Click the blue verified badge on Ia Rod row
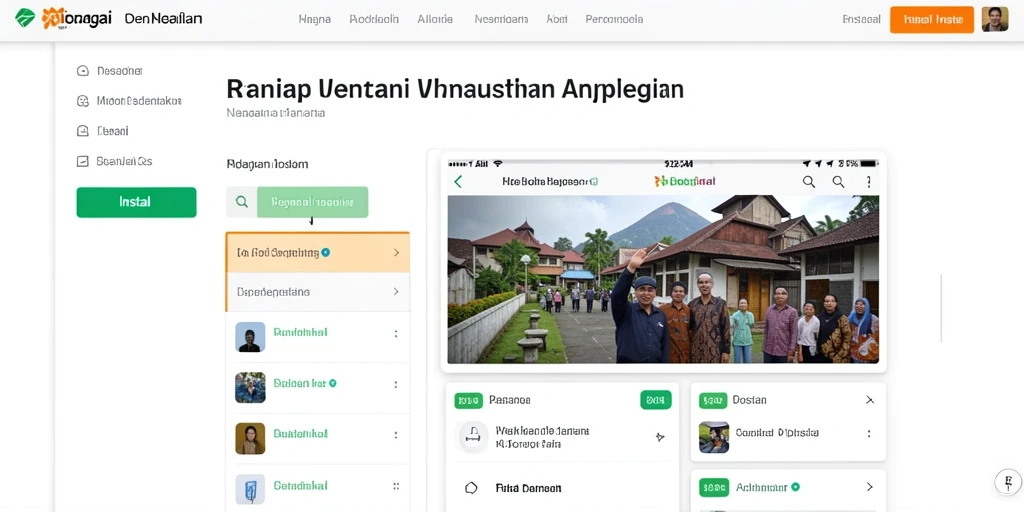Image resolution: width=1024 pixels, height=512 pixels. [326, 252]
